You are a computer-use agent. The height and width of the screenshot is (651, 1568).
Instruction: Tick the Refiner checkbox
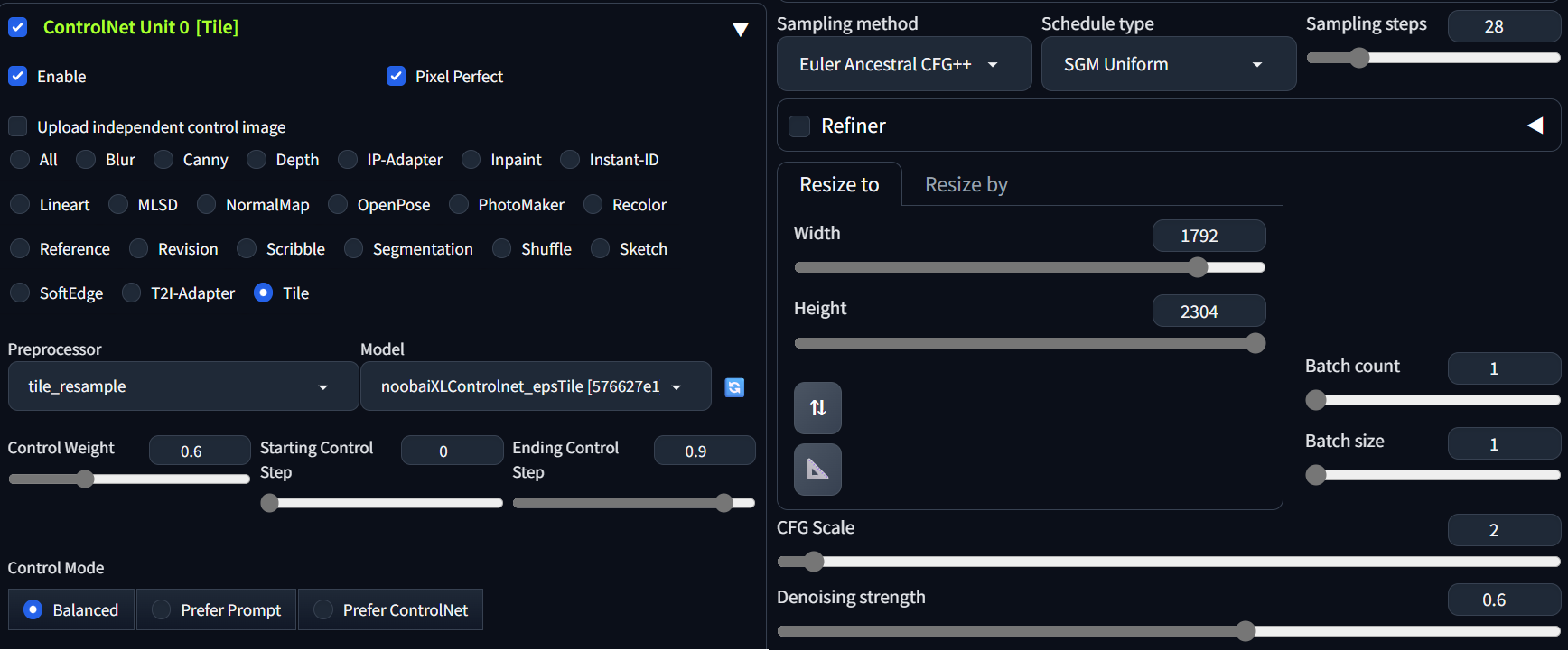point(799,126)
